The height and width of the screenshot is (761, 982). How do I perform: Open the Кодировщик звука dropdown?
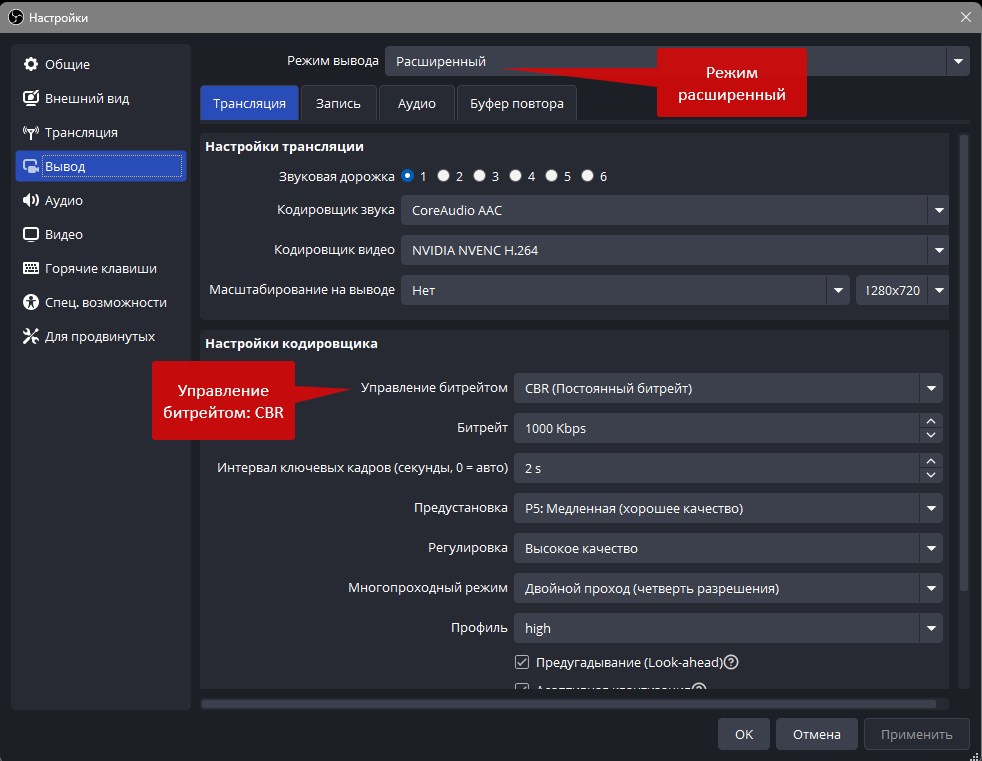[x=674, y=210]
